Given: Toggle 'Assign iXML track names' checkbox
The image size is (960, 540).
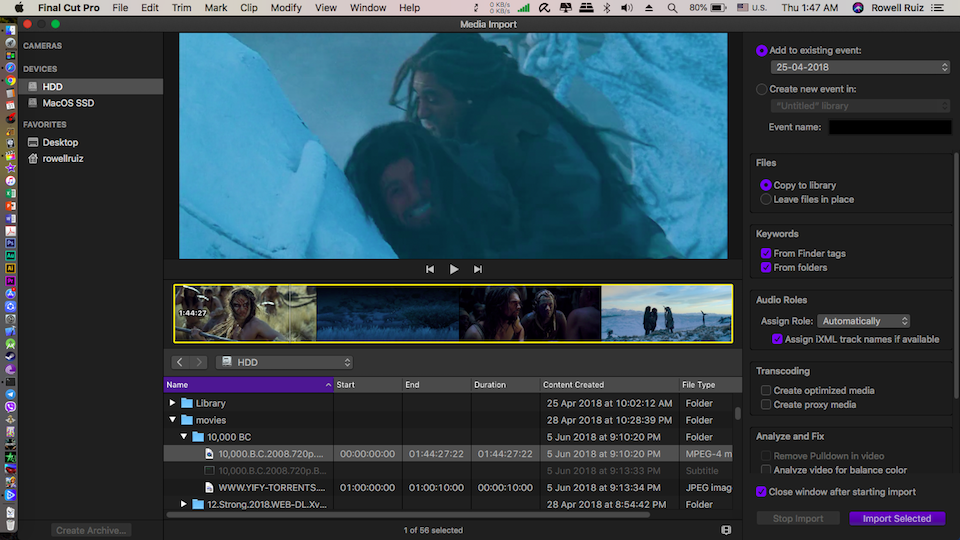Looking at the screenshot, I should pyautogui.click(x=777, y=339).
